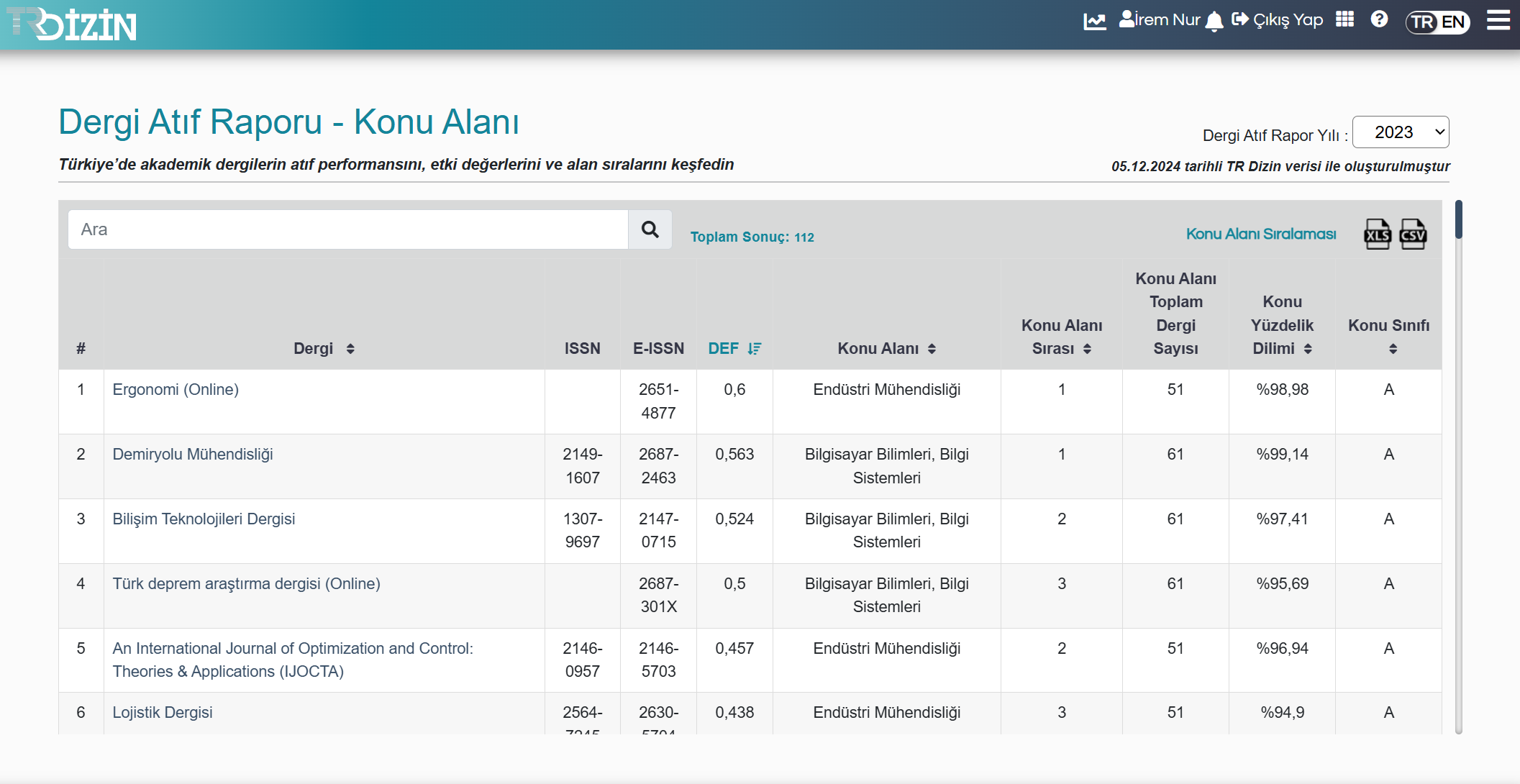1520x784 pixels.
Task: Open the hamburger menu
Action: click(x=1498, y=20)
